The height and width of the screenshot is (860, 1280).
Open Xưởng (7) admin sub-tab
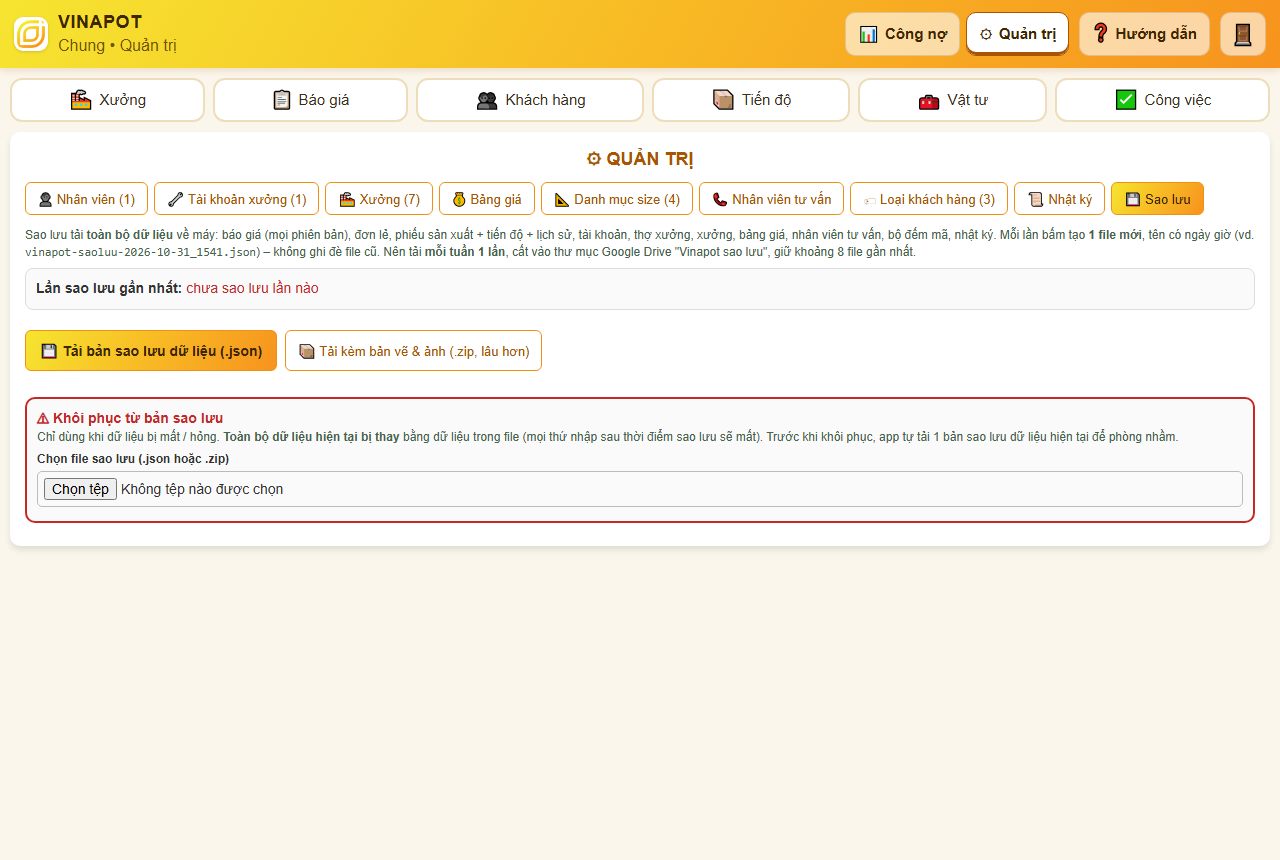pyautogui.click(x=379, y=199)
